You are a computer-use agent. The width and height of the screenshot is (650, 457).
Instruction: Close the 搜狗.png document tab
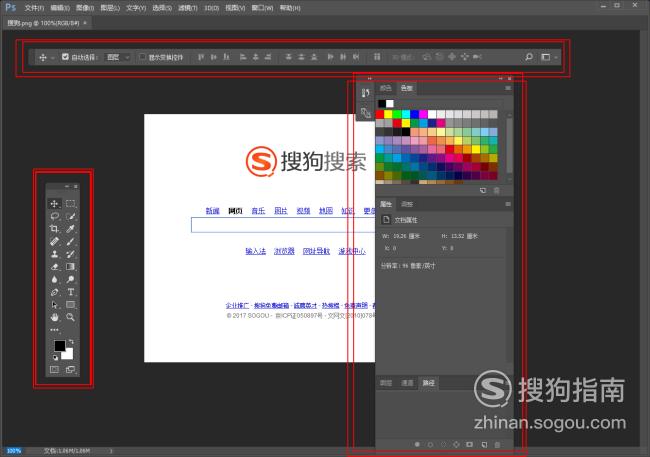point(85,23)
